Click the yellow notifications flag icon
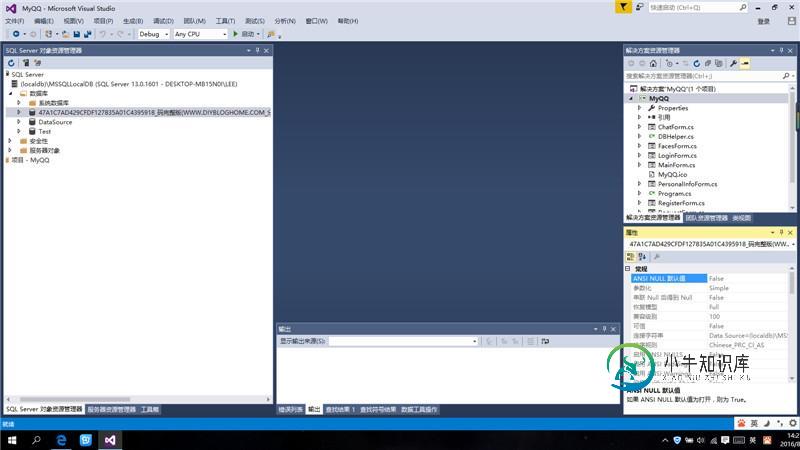Image resolution: width=800 pixels, height=450 pixels. (x=623, y=7)
